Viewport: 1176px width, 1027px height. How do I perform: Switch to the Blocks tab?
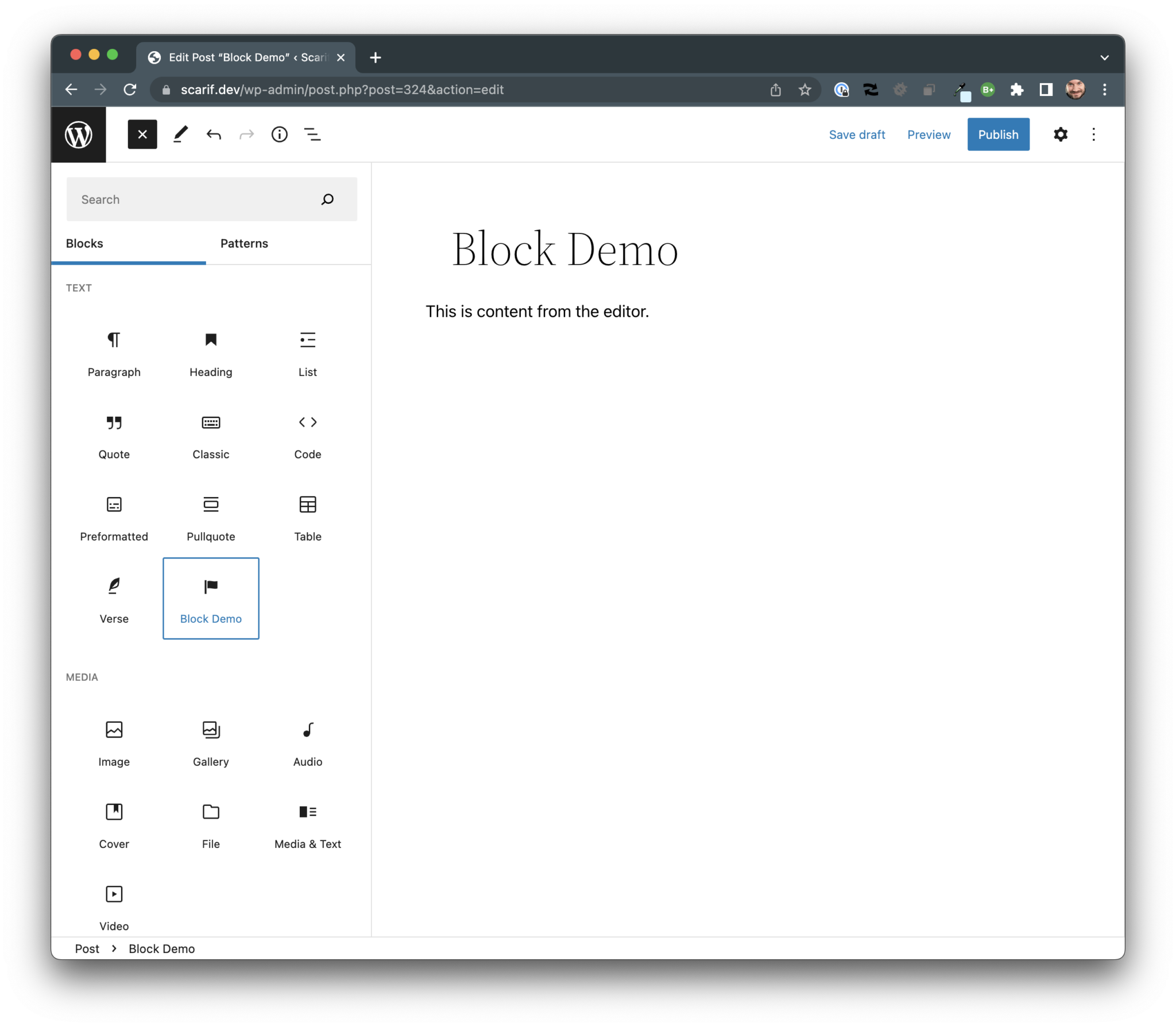[x=84, y=243]
